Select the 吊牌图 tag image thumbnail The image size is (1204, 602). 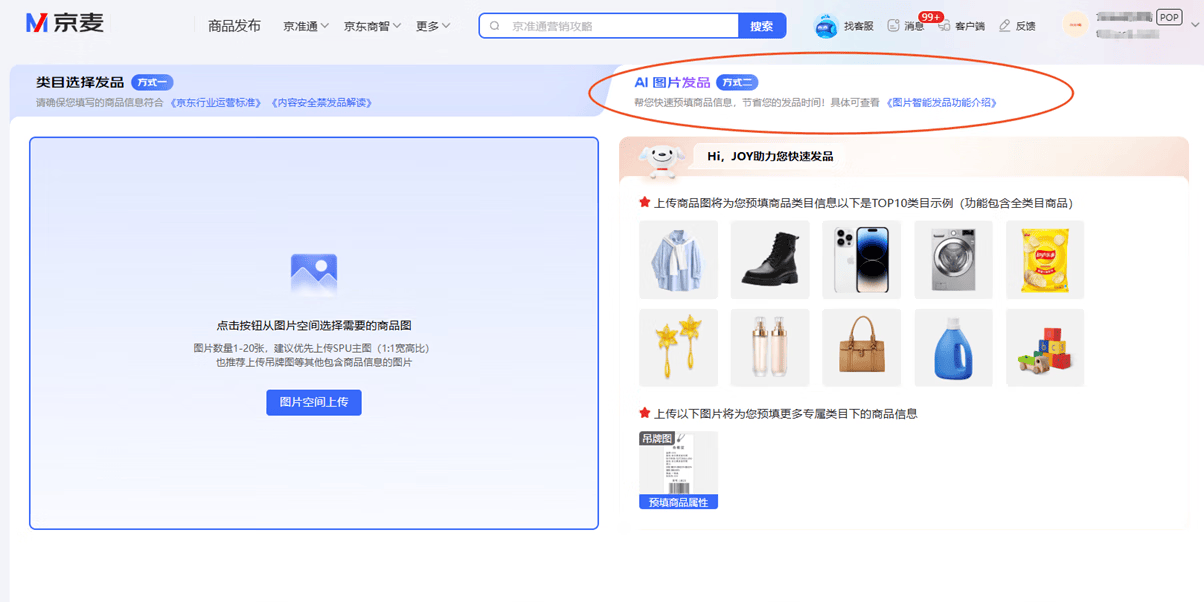[x=678, y=470]
